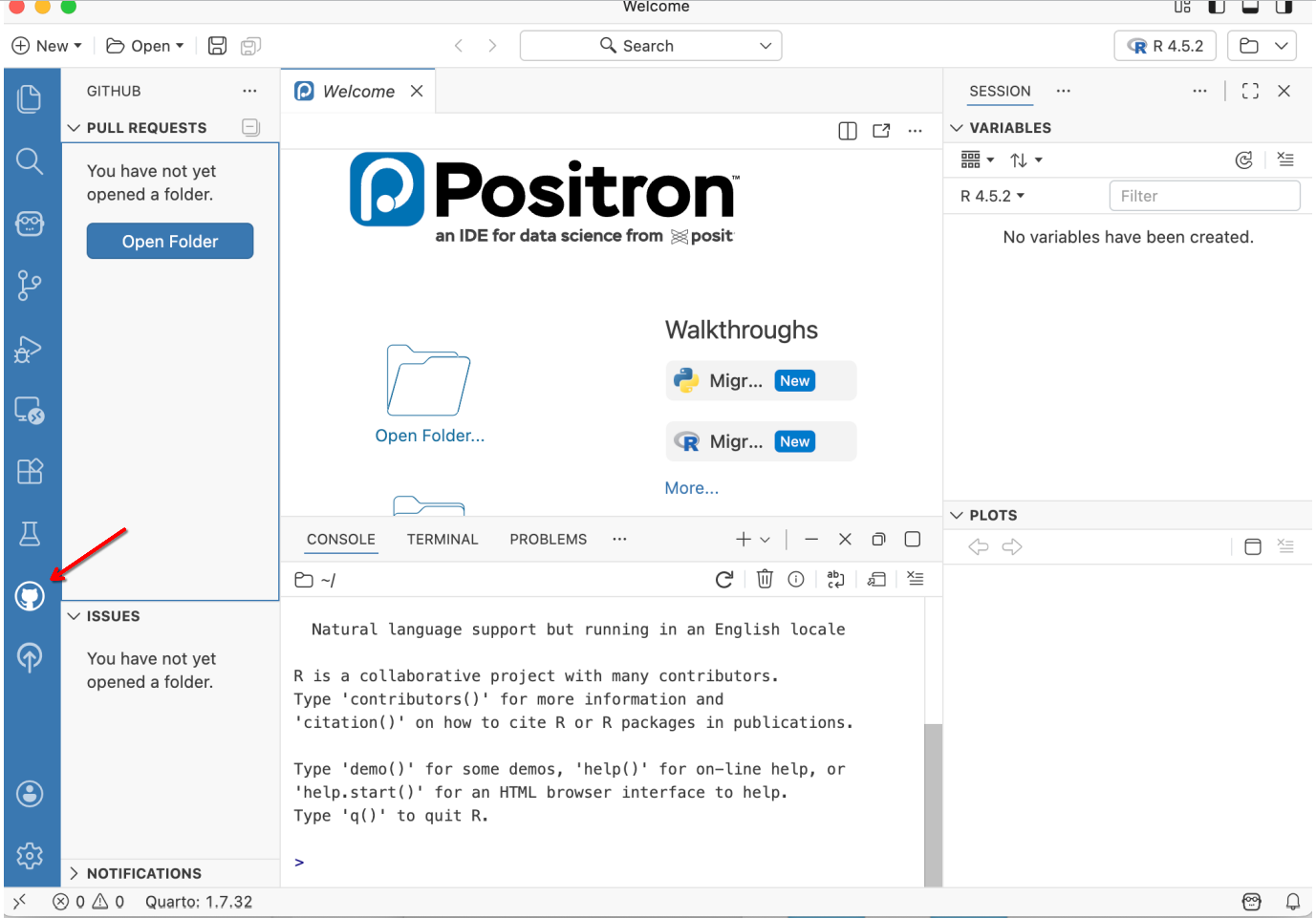1316x918 pixels.
Task: Open the Explorer view in activity bar
Action: [x=30, y=98]
